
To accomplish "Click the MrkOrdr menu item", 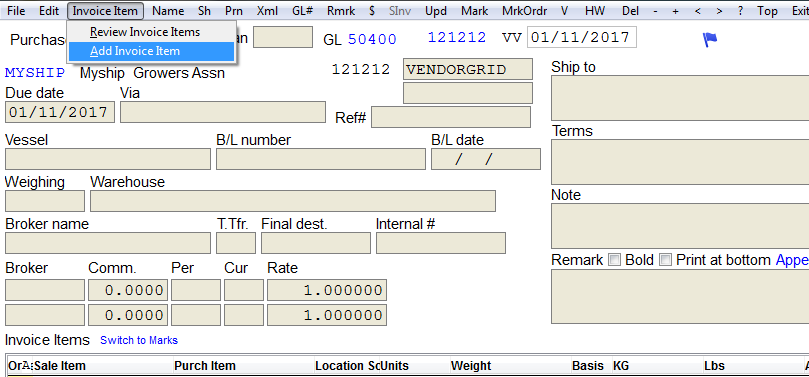I will [x=524, y=11].
